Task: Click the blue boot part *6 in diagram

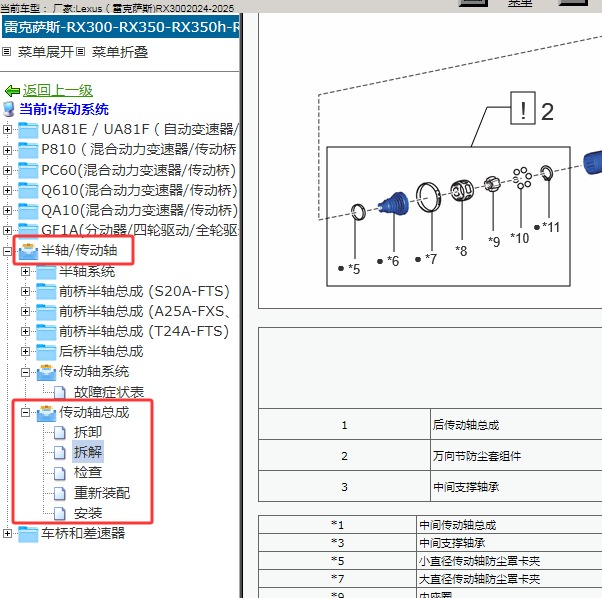Action: coord(394,203)
